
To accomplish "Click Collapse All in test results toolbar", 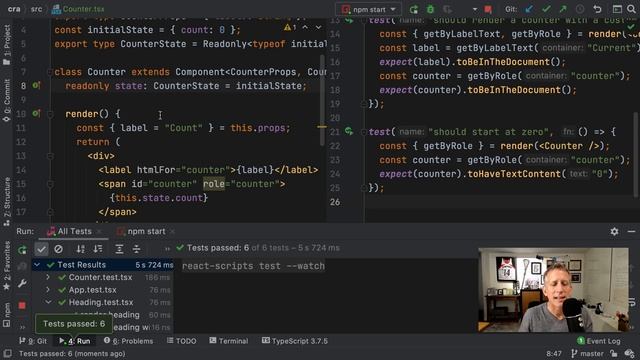I will (x=136, y=249).
